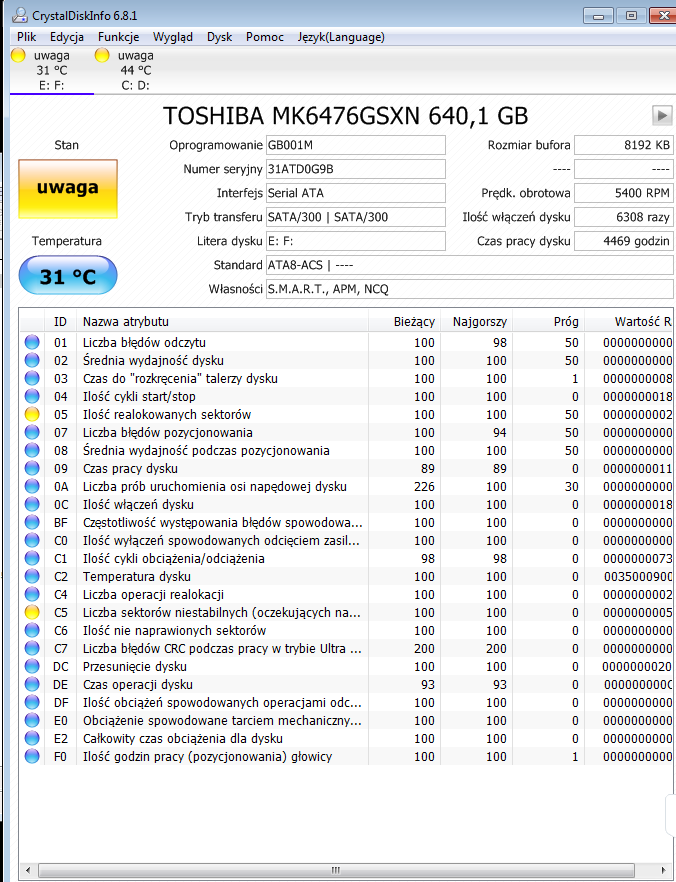The width and height of the screenshot is (676, 882).
Task: Click the blue status icon for attribute F0
Action: tap(32, 756)
